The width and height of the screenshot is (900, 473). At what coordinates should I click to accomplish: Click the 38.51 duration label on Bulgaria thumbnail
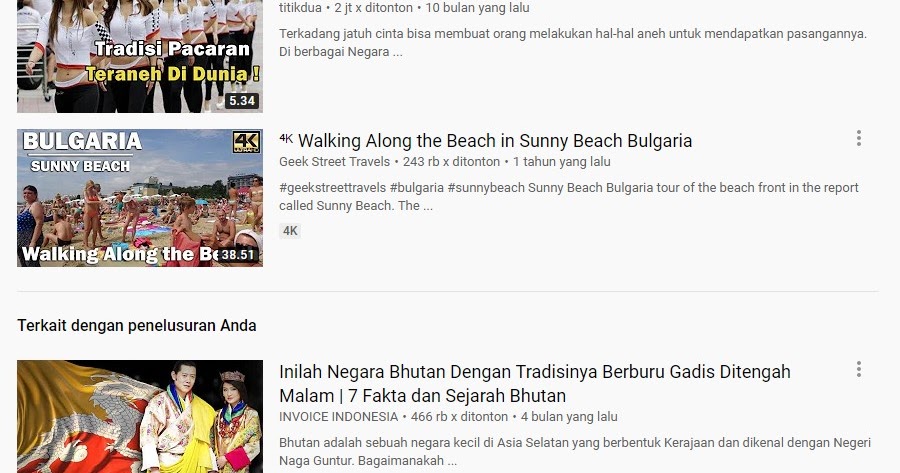pyautogui.click(x=238, y=254)
